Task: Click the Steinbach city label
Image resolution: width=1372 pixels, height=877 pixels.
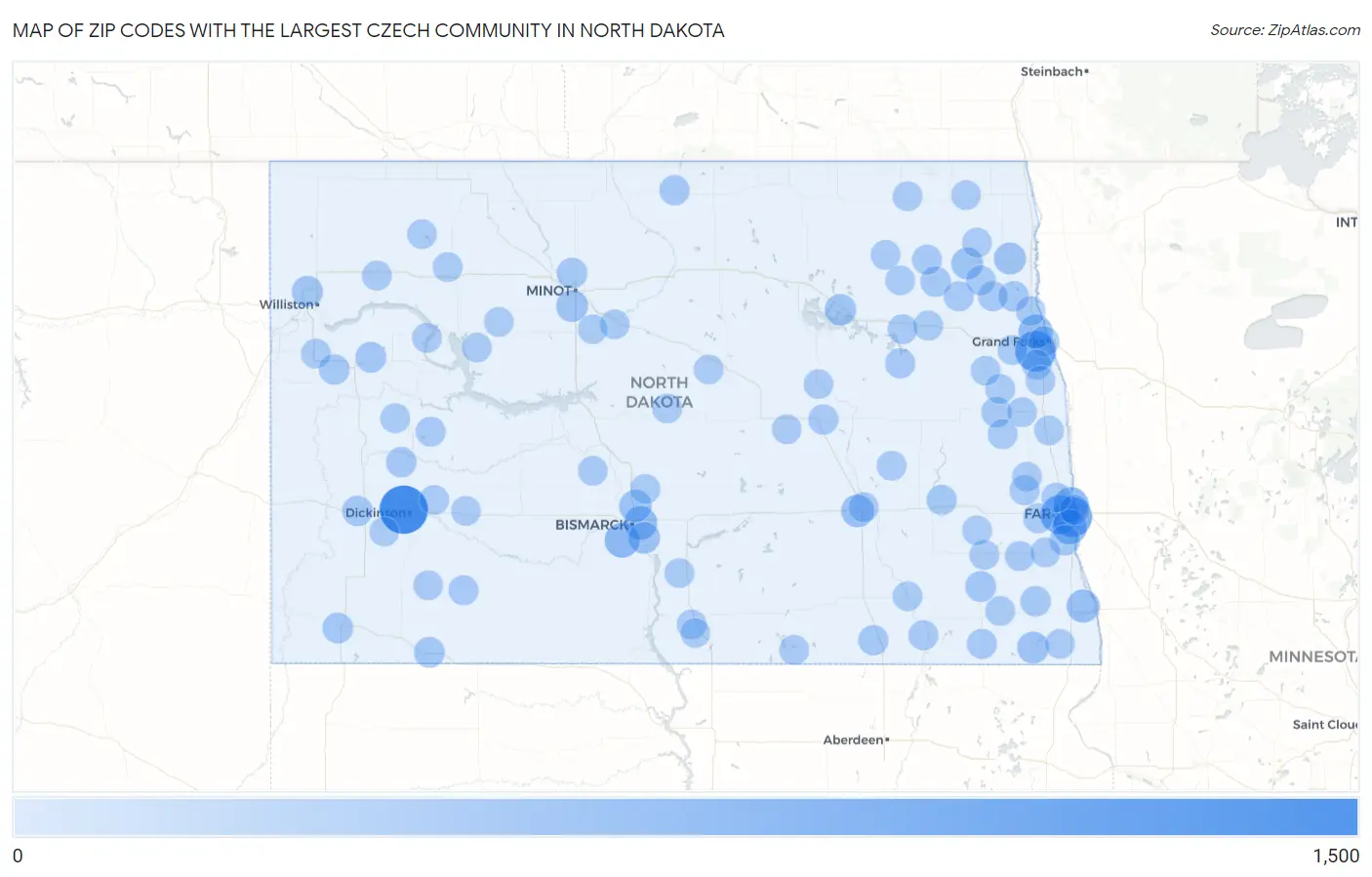Action: 1054,71
